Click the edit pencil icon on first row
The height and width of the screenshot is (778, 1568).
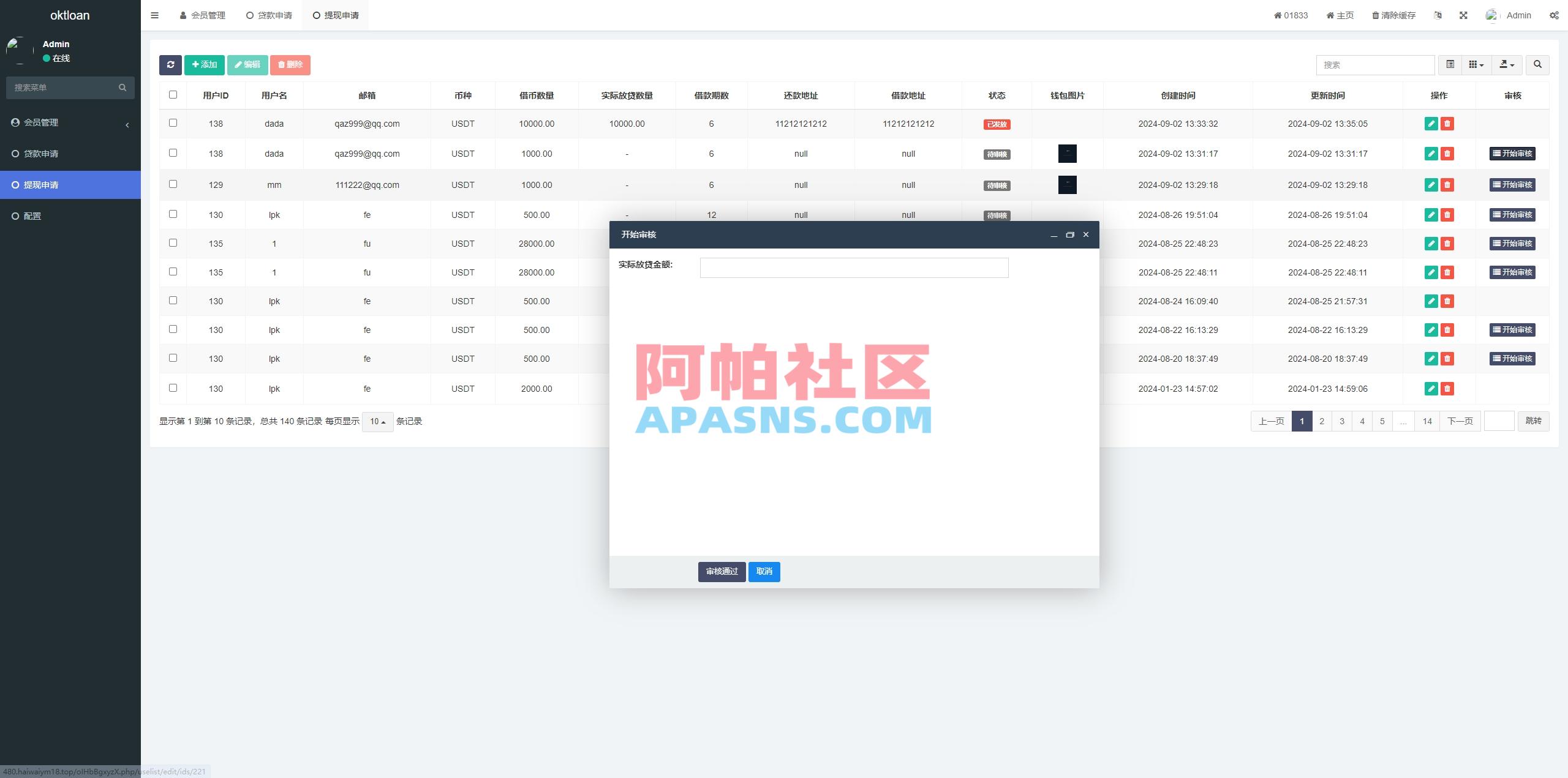[1430, 124]
